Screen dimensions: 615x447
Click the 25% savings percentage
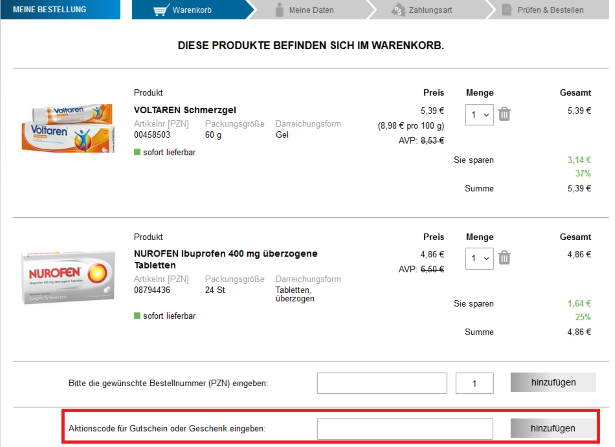[x=583, y=317]
